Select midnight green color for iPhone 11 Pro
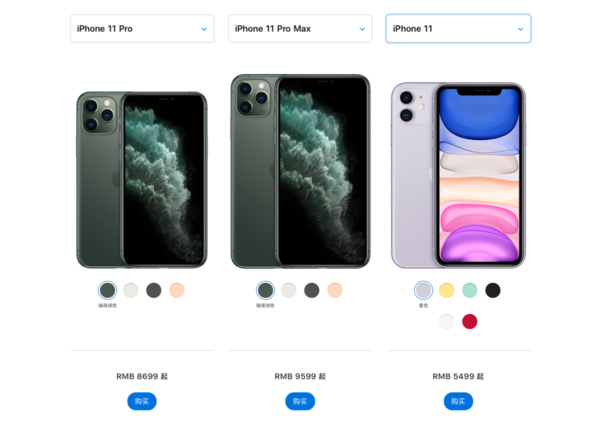This screenshot has width=600, height=432. [108, 290]
